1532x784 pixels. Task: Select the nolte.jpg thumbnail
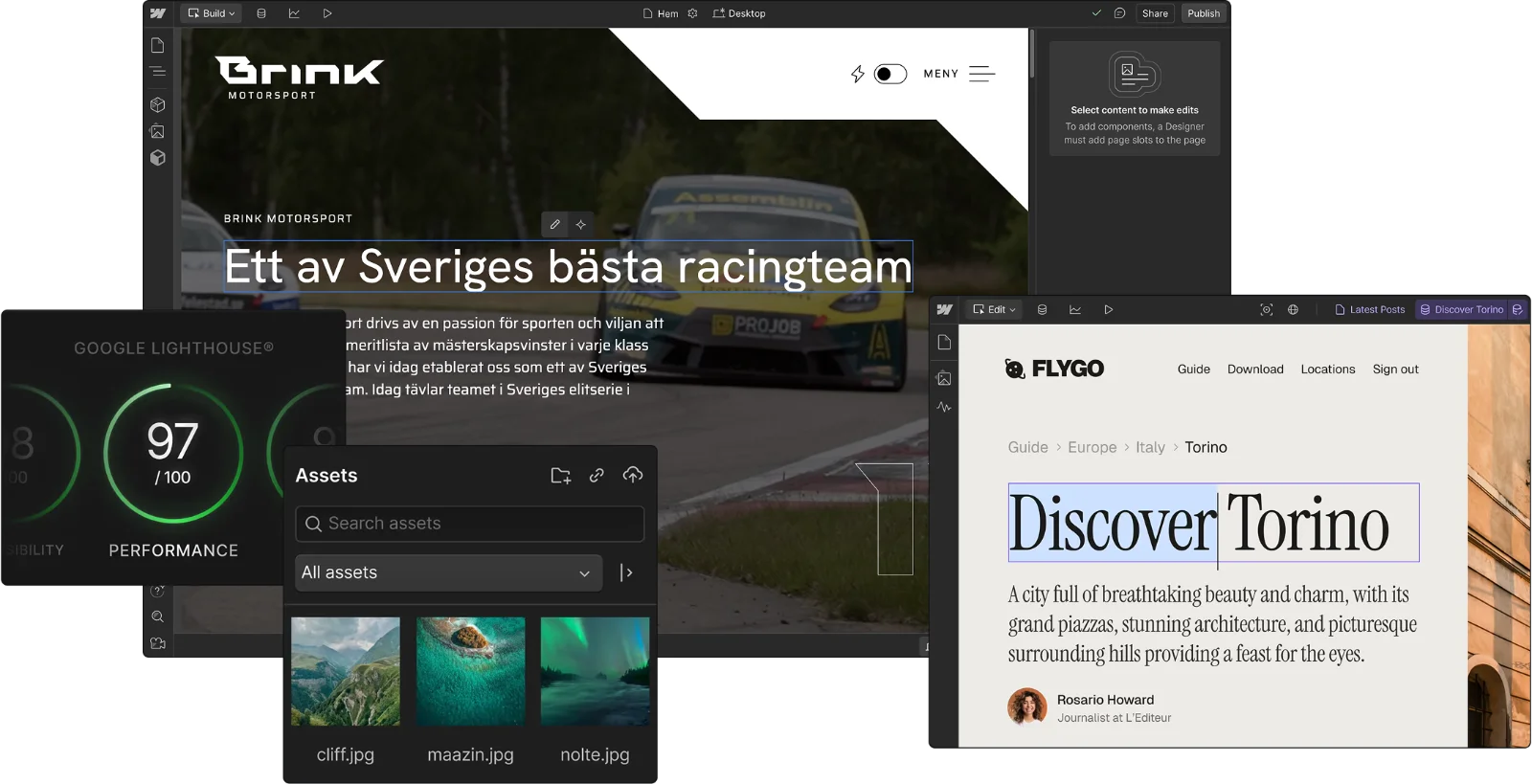pos(595,671)
